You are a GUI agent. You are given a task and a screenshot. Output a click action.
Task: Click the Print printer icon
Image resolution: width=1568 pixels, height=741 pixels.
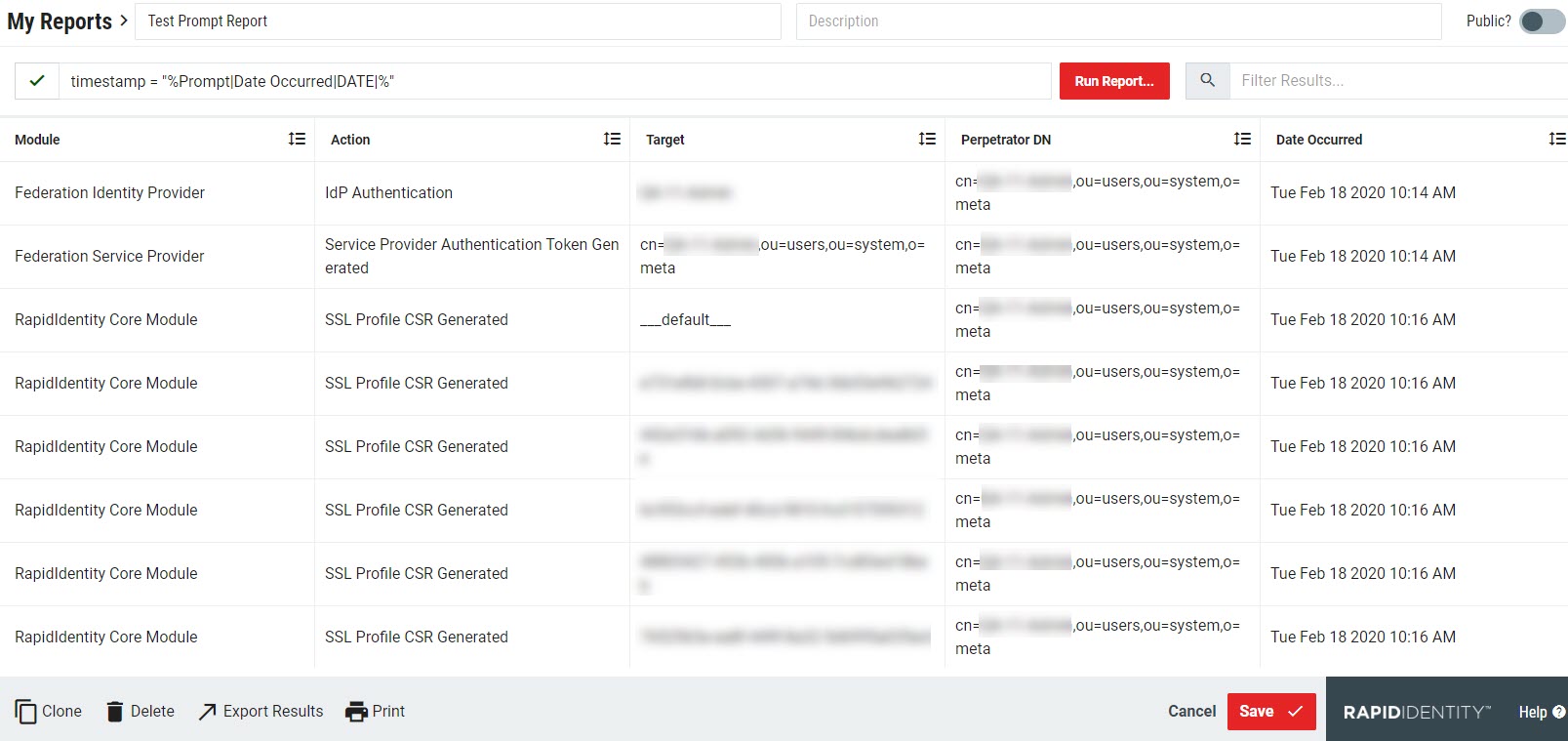[356, 712]
